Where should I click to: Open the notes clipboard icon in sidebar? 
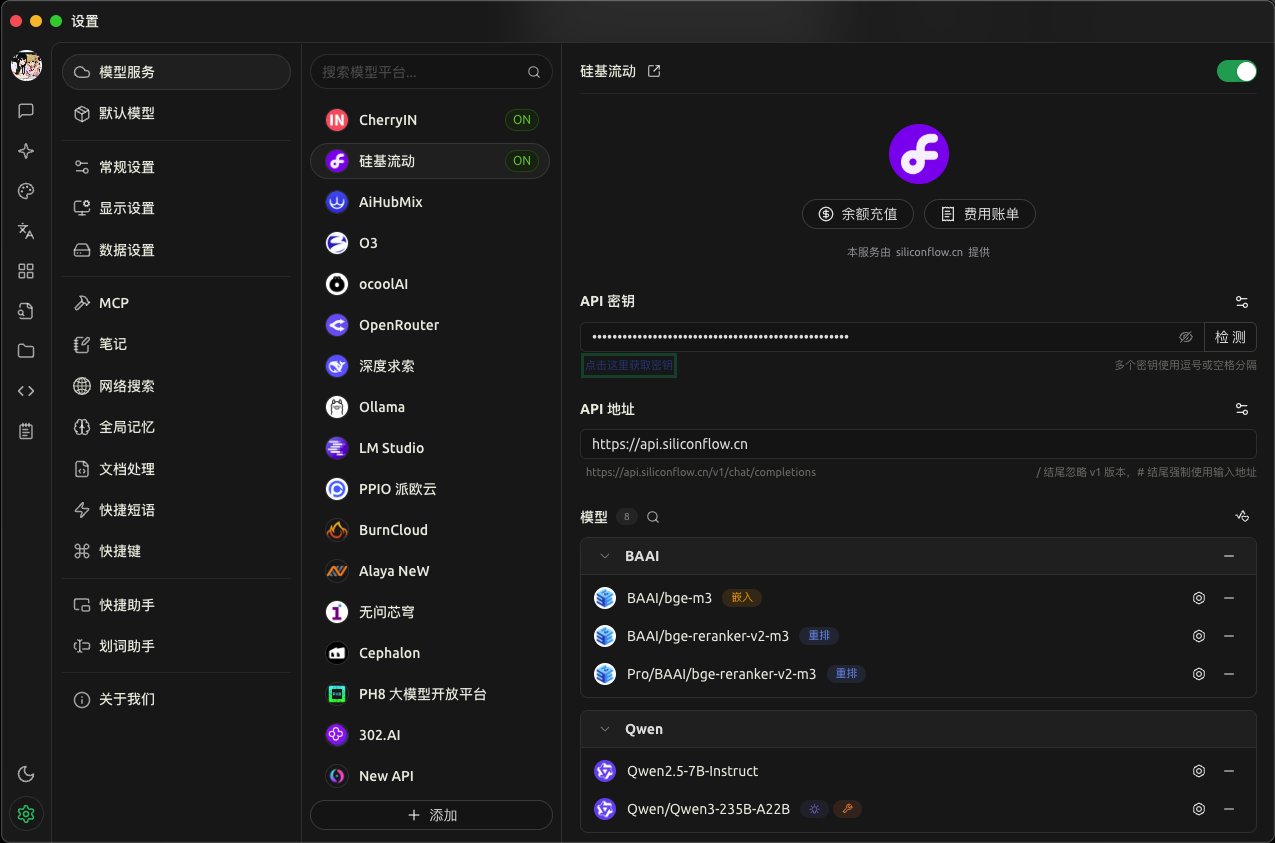tap(26, 431)
